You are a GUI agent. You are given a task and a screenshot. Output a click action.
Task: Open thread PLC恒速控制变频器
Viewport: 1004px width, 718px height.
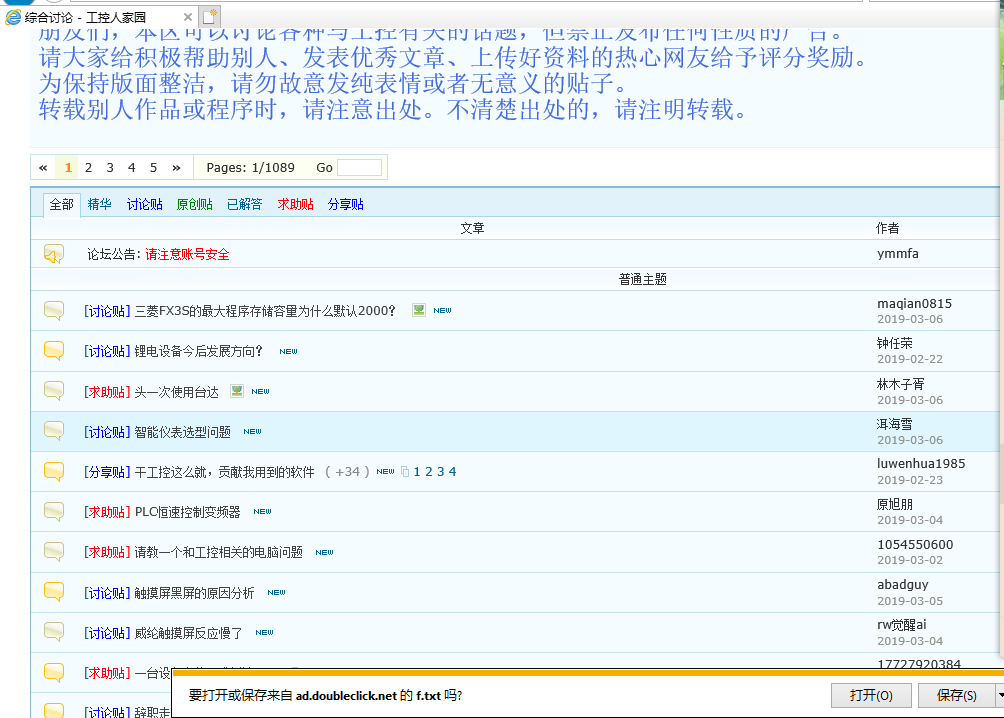(187, 512)
